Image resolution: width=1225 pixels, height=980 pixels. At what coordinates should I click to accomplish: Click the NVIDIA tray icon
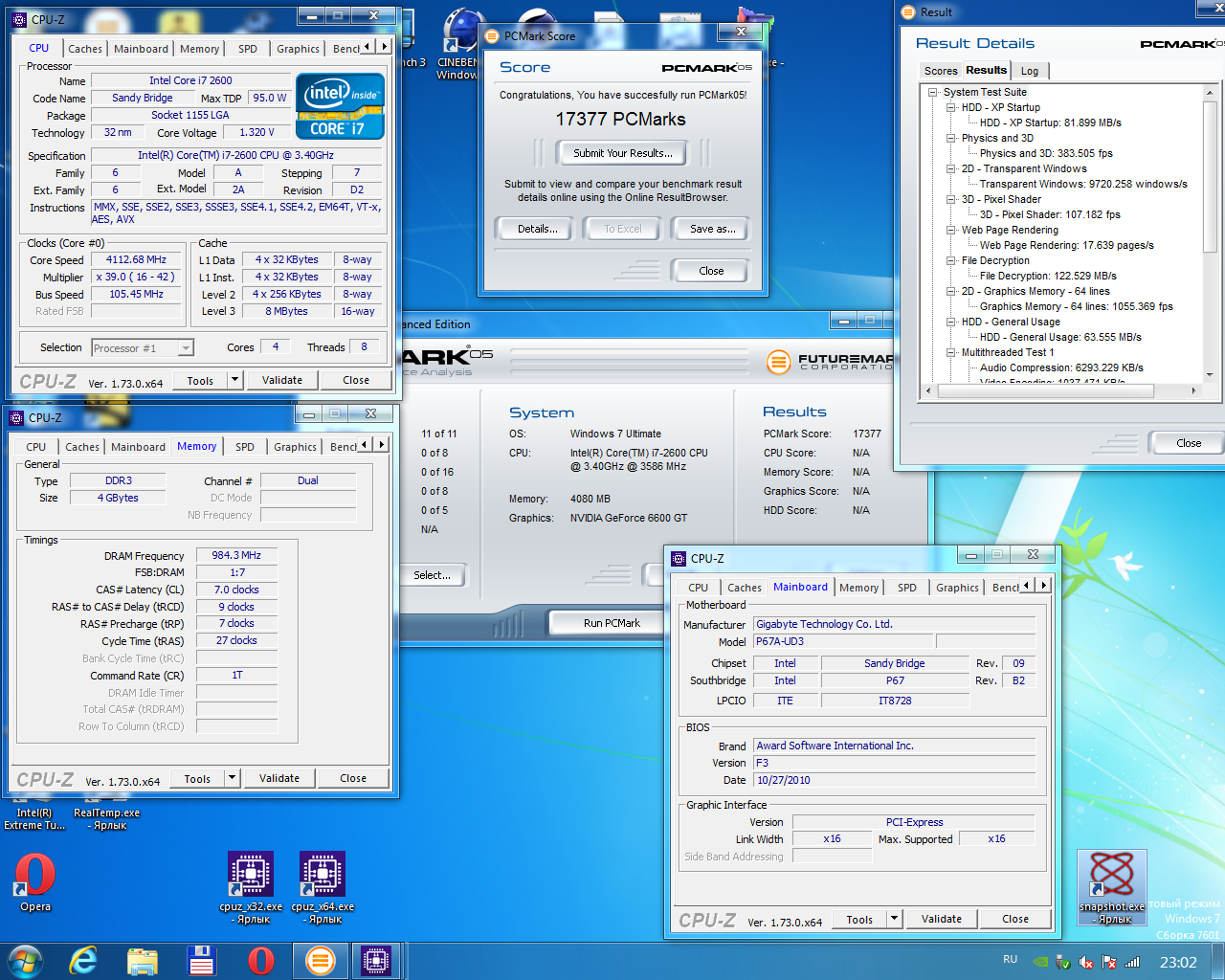pyautogui.click(x=1040, y=962)
